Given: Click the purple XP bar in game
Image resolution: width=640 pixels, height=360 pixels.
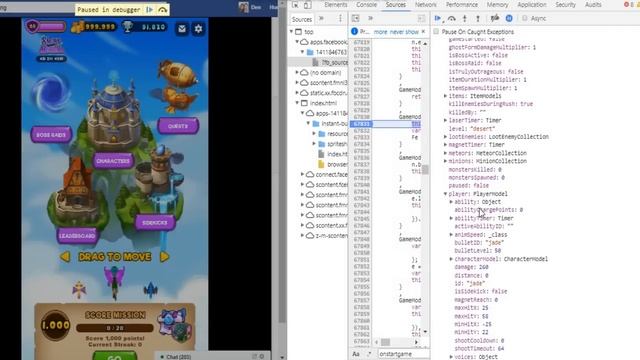Looking at the screenshot, I should [x=51, y=27].
